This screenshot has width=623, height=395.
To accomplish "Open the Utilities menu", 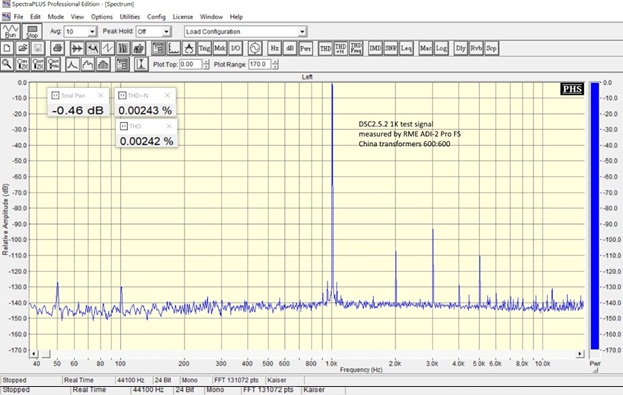I will (x=130, y=17).
